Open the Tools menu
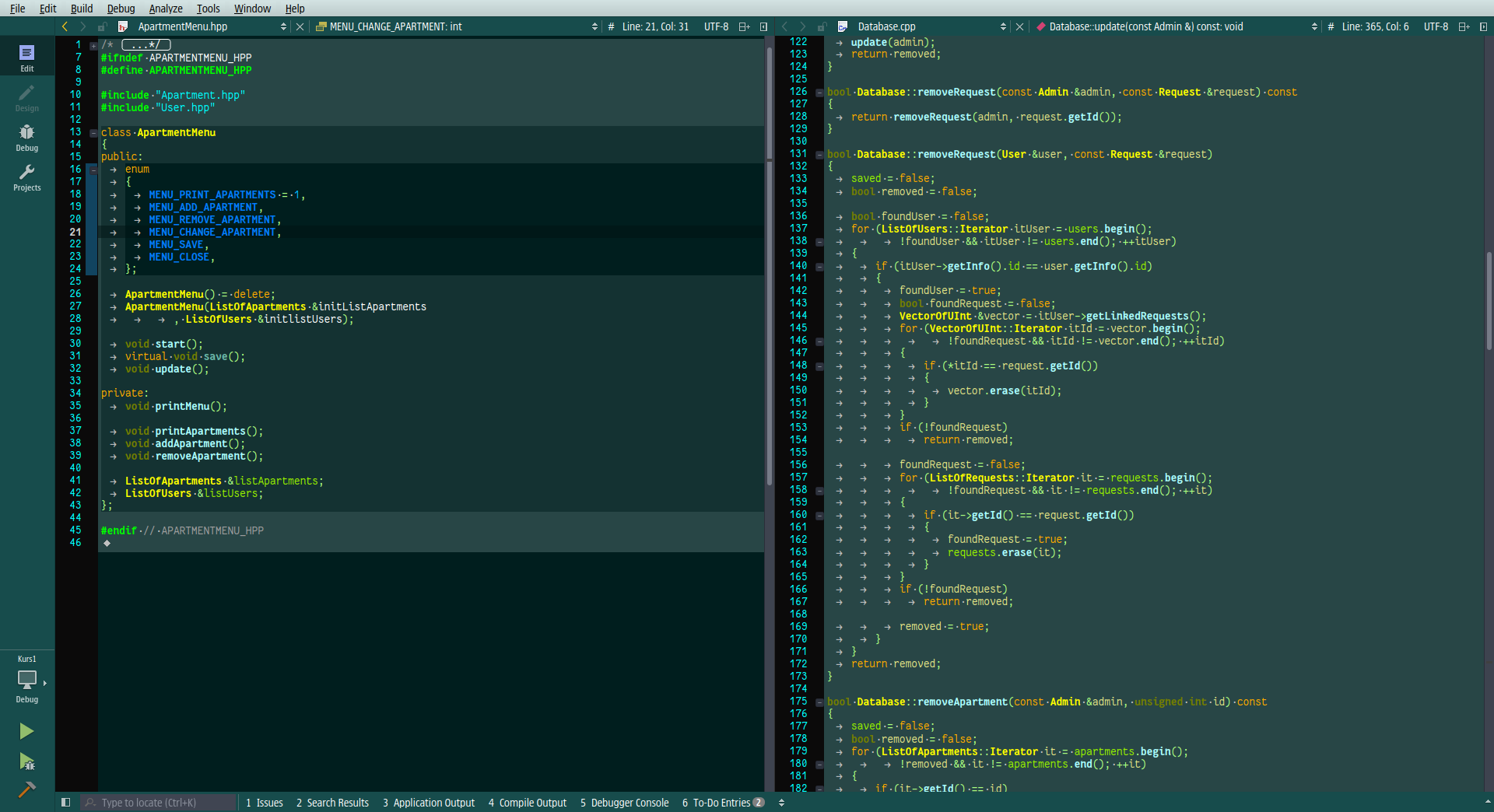The width and height of the screenshot is (1494, 812). tap(208, 9)
